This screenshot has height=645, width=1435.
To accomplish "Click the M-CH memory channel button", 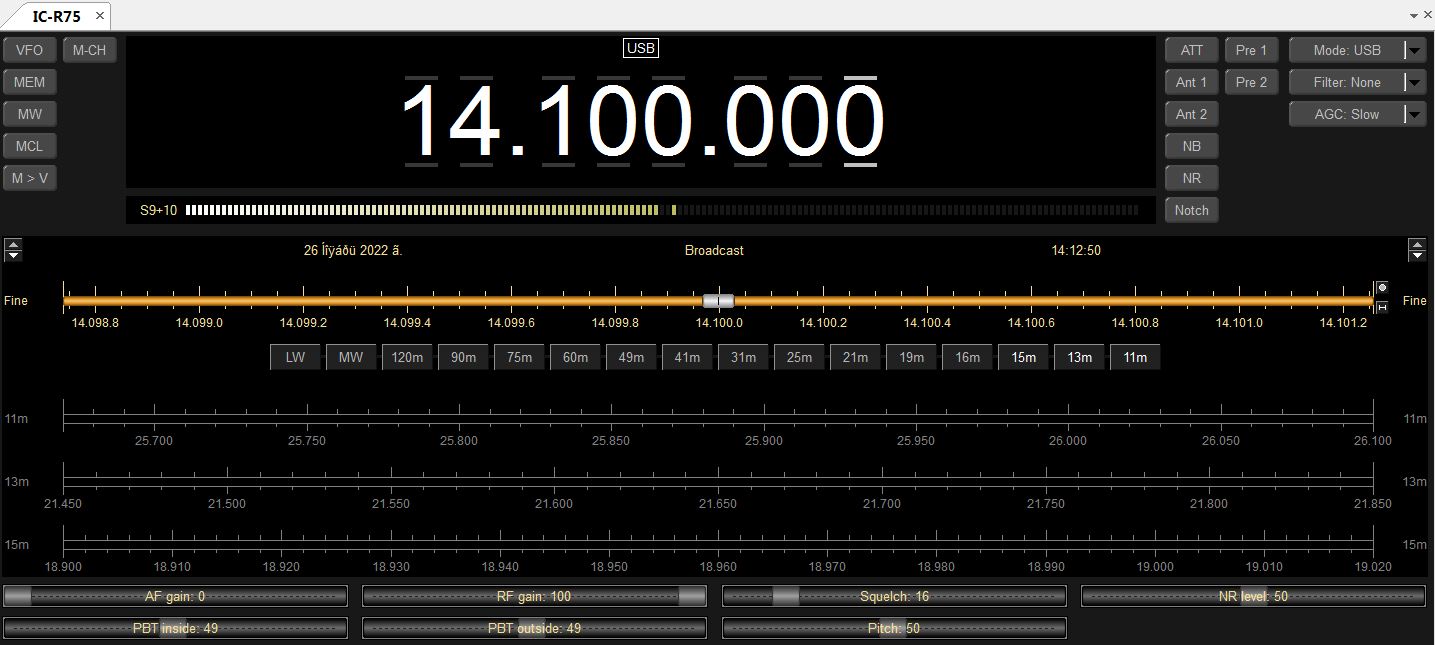I will (90, 50).
